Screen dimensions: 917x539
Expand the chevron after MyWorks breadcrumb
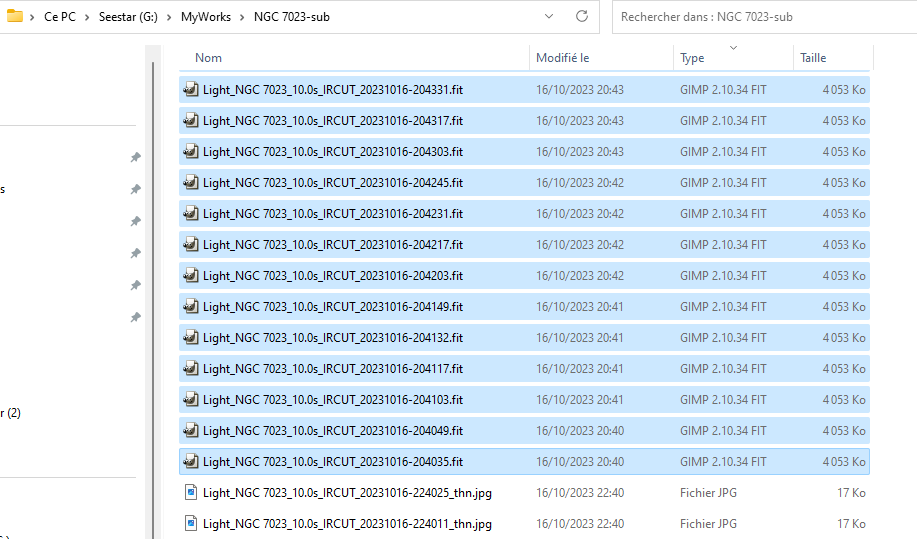coord(243,17)
